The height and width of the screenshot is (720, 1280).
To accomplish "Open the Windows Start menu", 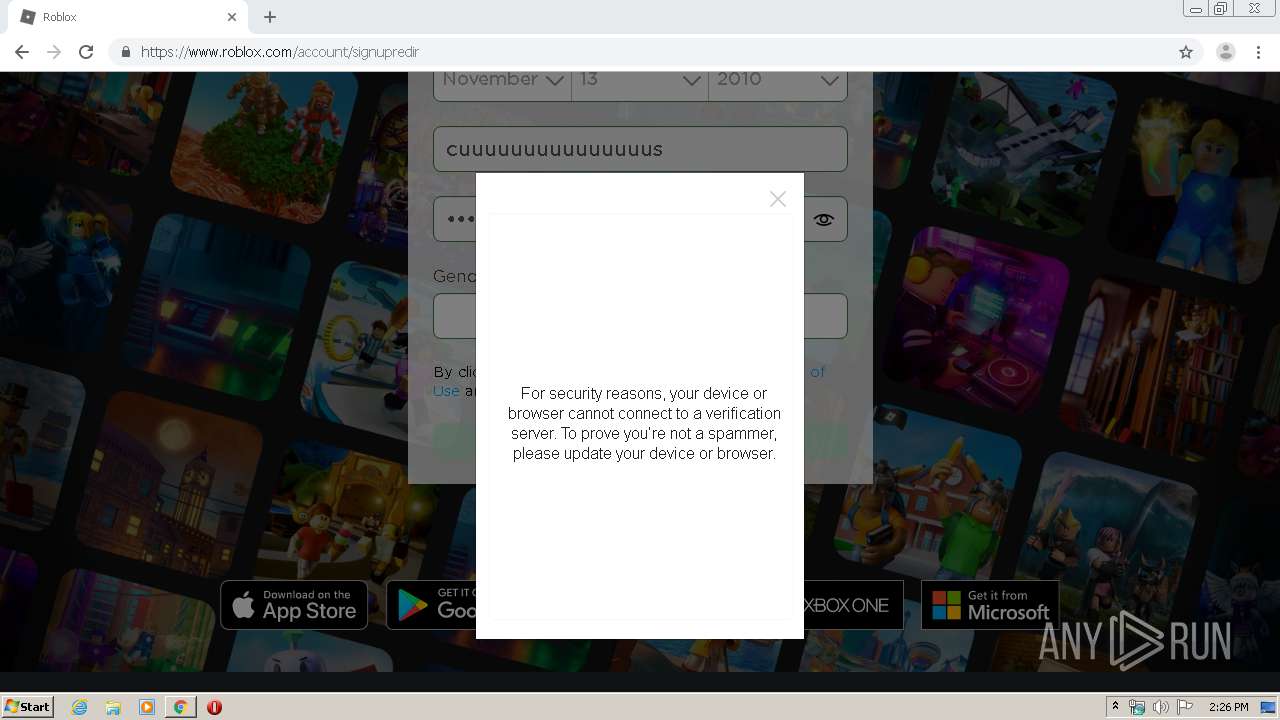I will pos(28,707).
